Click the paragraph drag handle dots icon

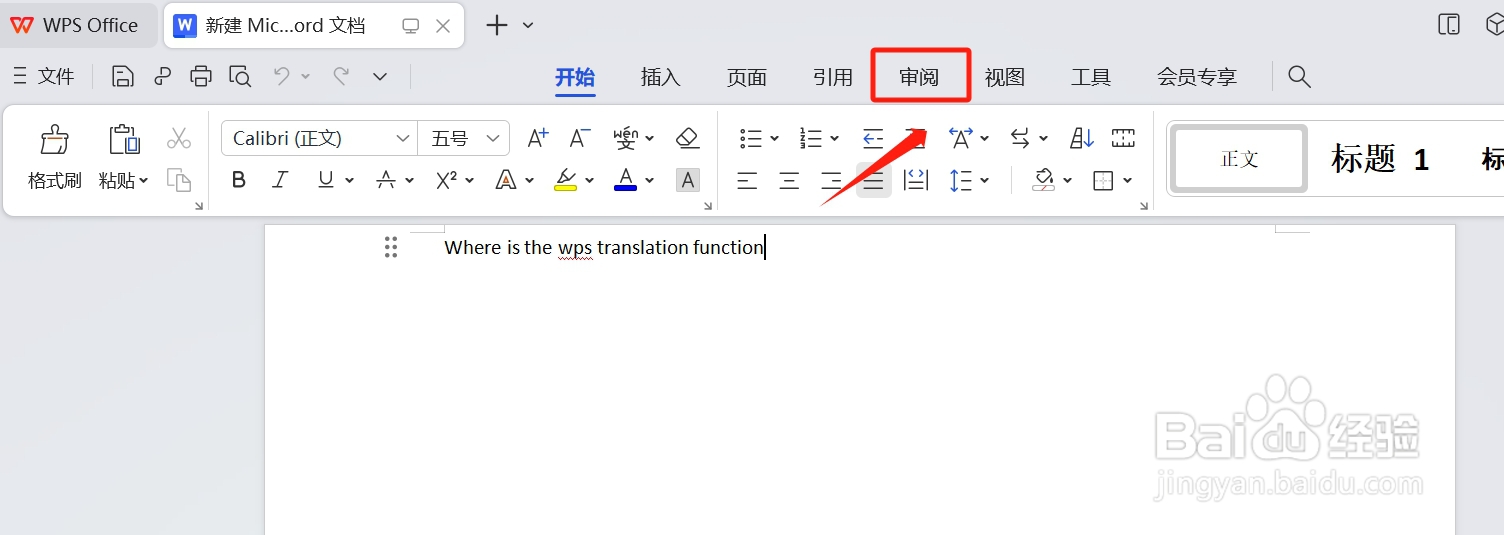(391, 247)
